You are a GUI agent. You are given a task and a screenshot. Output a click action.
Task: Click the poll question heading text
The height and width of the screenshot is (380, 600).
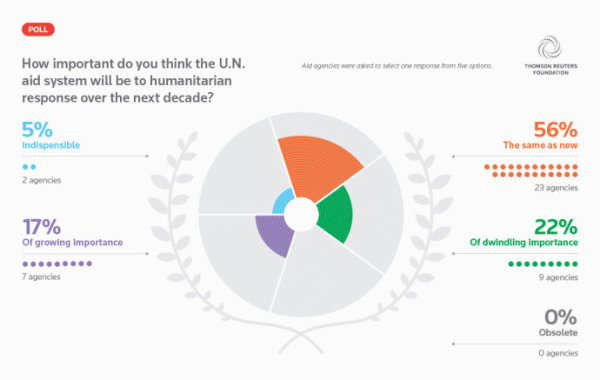click(134, 80)
